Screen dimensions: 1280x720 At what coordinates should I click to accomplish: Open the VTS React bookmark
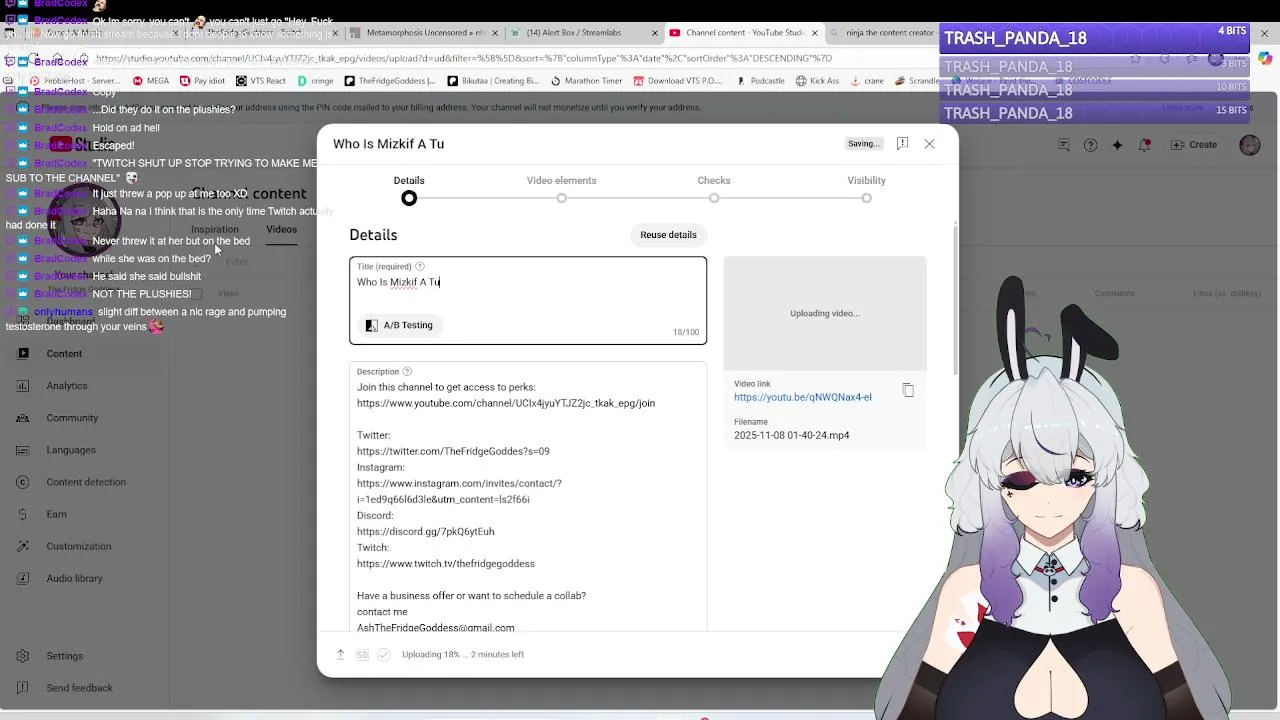pos(259,81)
